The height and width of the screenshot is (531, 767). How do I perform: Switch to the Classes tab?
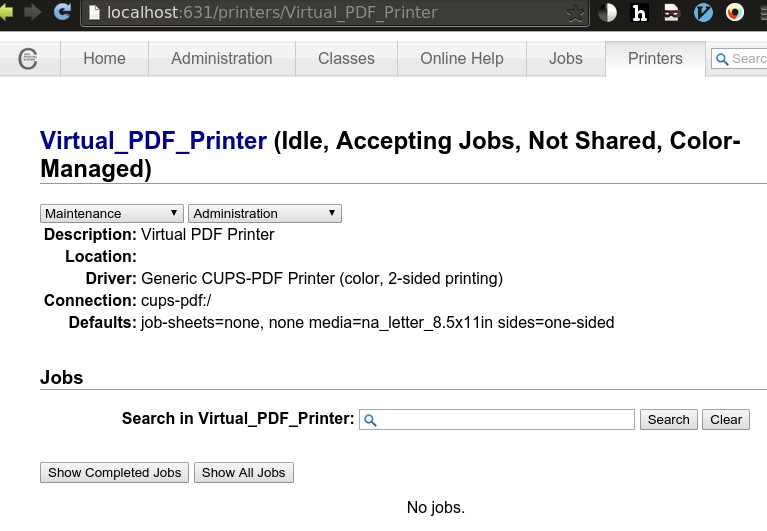(346, 59)
